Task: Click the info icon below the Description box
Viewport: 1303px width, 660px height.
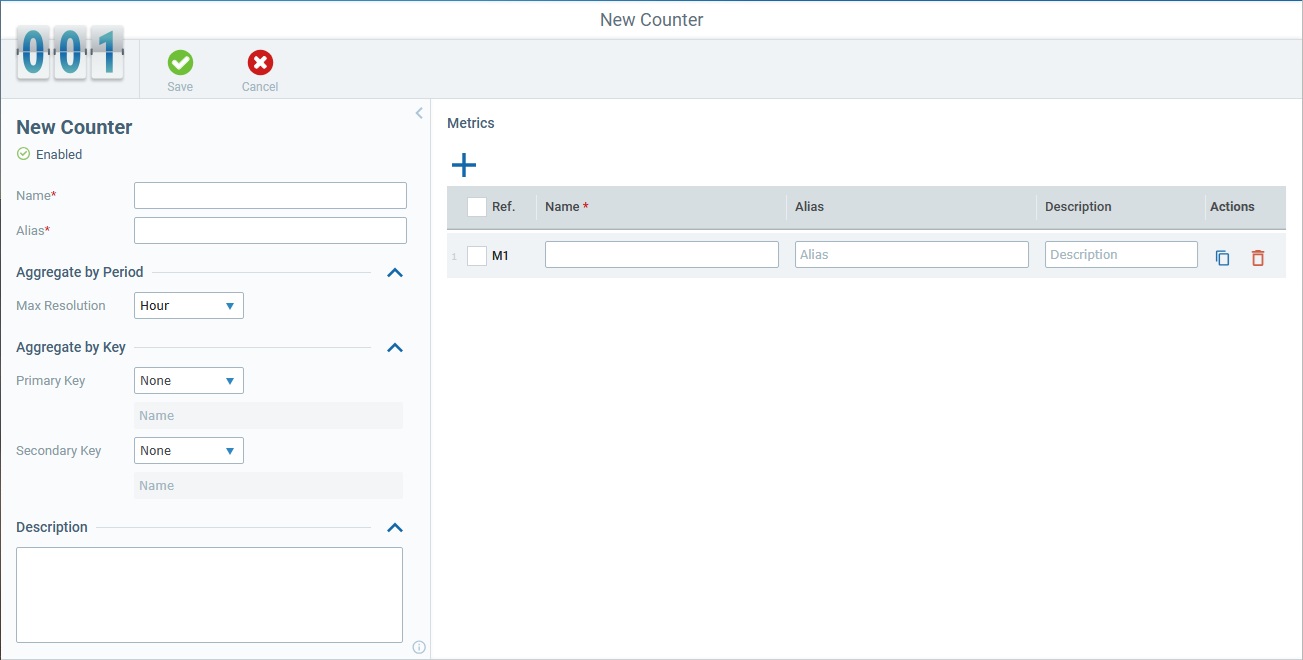Action: [418, 647]
